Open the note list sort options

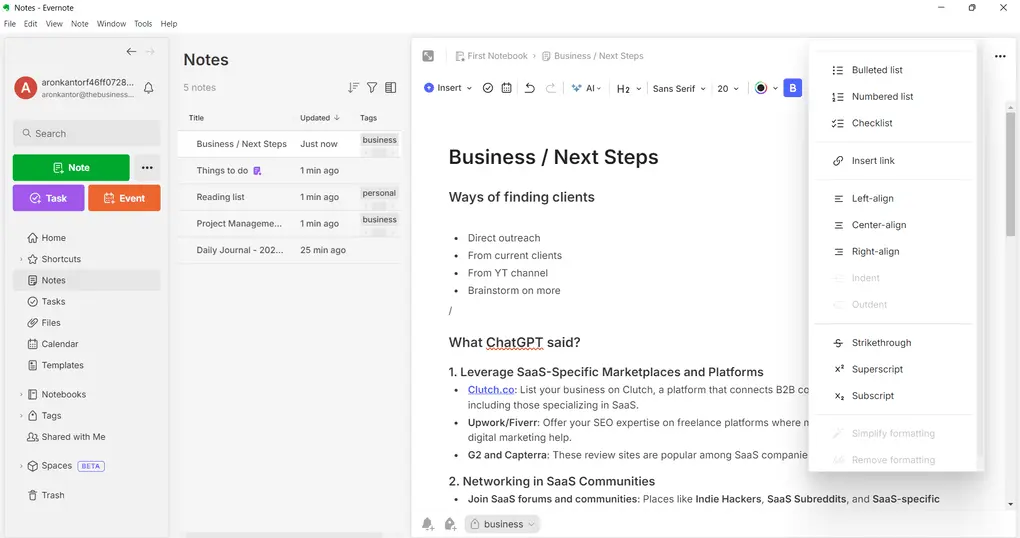pos(353,88)
